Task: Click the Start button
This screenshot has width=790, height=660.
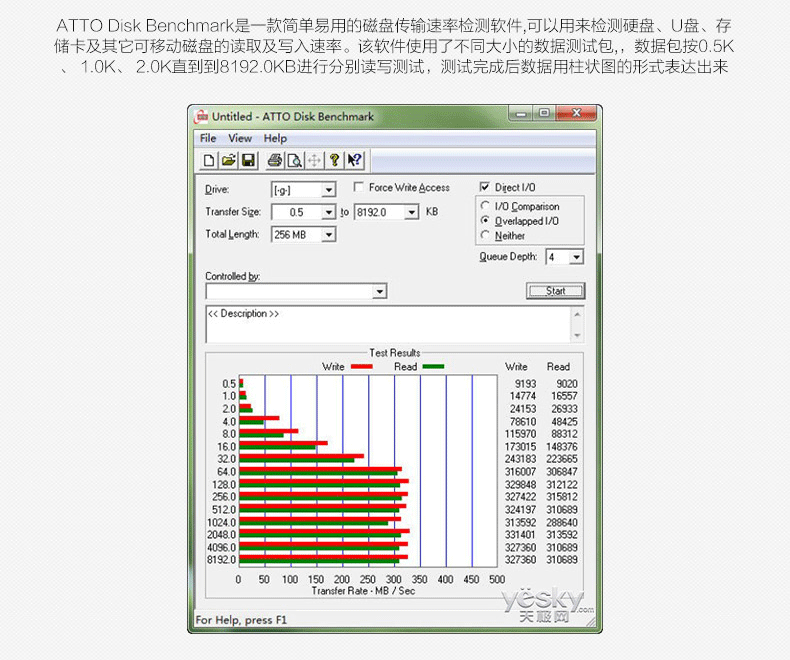Action: (555, 291)
